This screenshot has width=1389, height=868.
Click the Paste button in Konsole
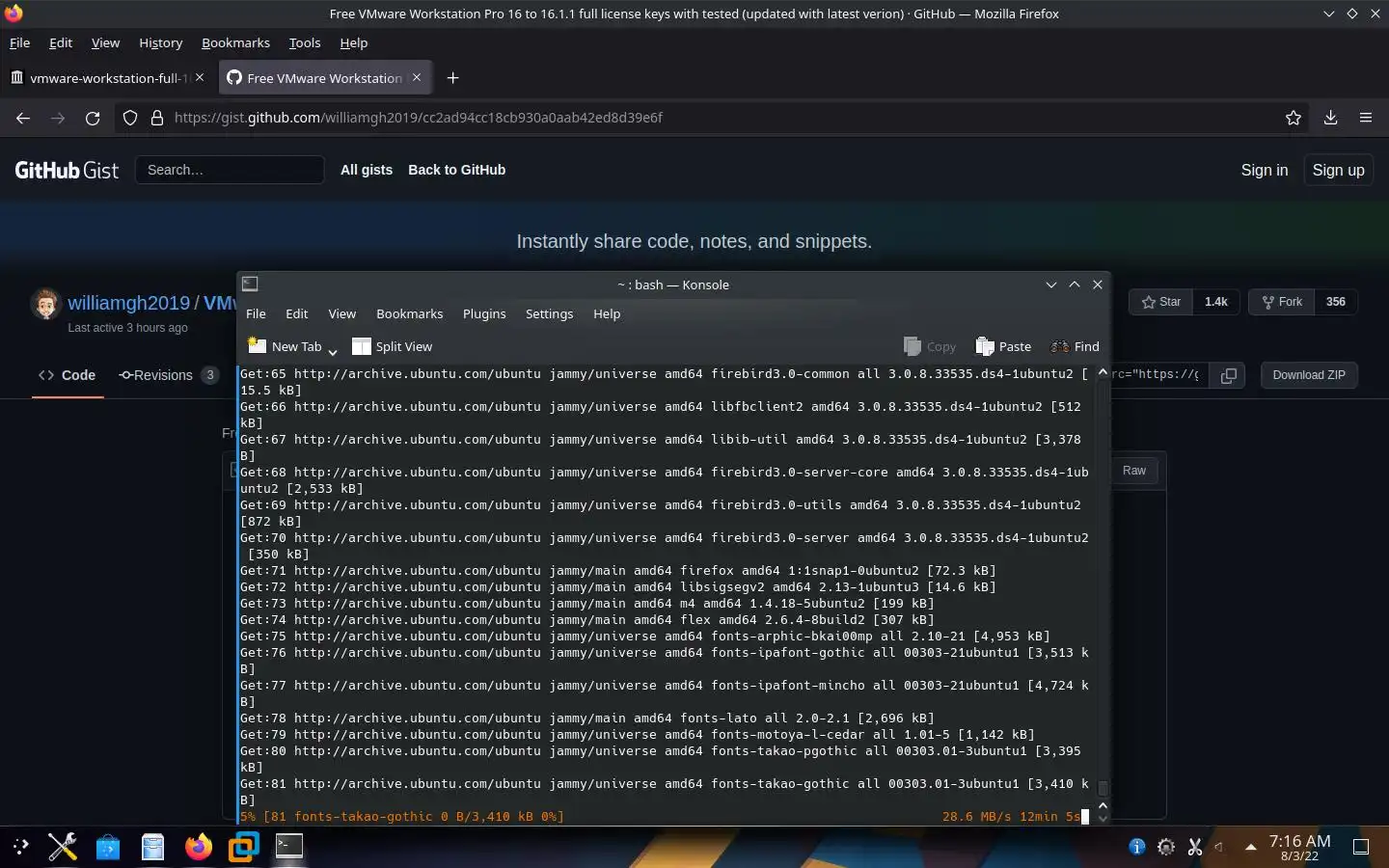click(x=1003, y=346)
